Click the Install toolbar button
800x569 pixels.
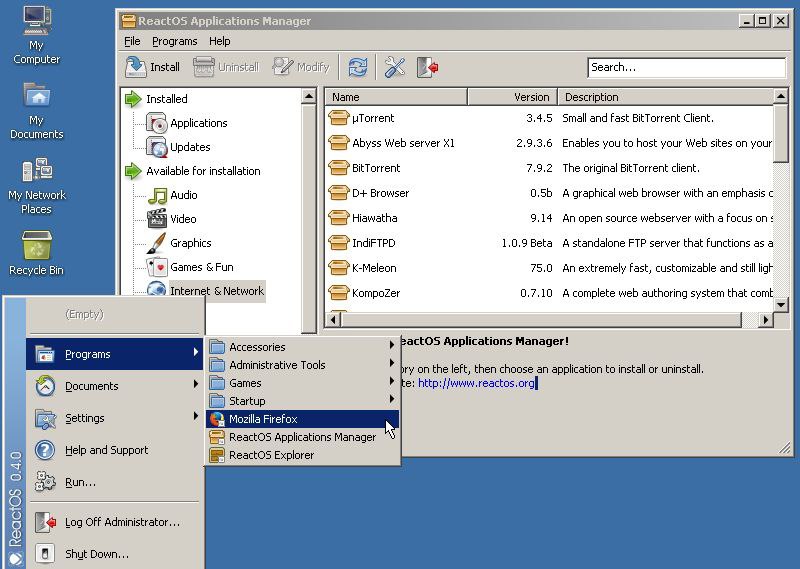(x=153, y=67)
